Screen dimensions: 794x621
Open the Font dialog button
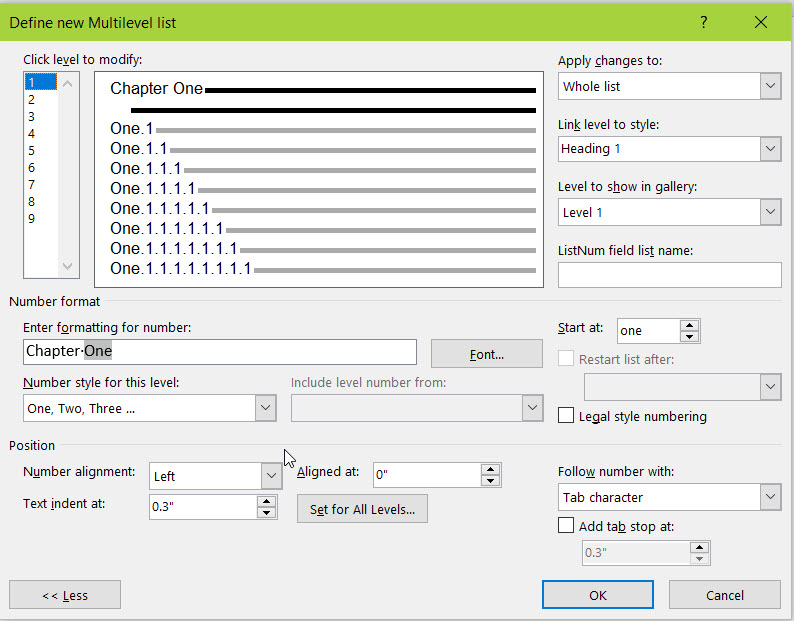tap(487, 354)
